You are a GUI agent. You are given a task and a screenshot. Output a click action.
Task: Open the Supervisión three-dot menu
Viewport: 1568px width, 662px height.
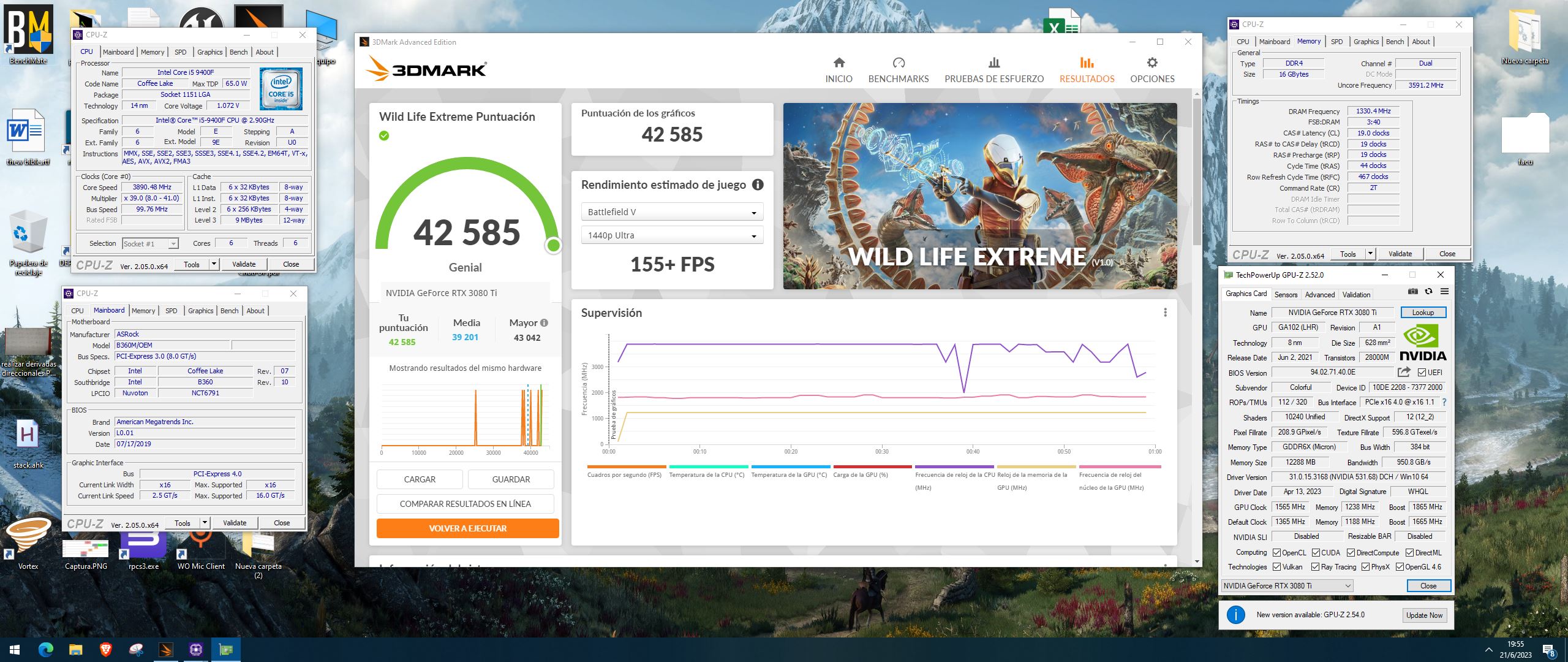(1165, 313)
